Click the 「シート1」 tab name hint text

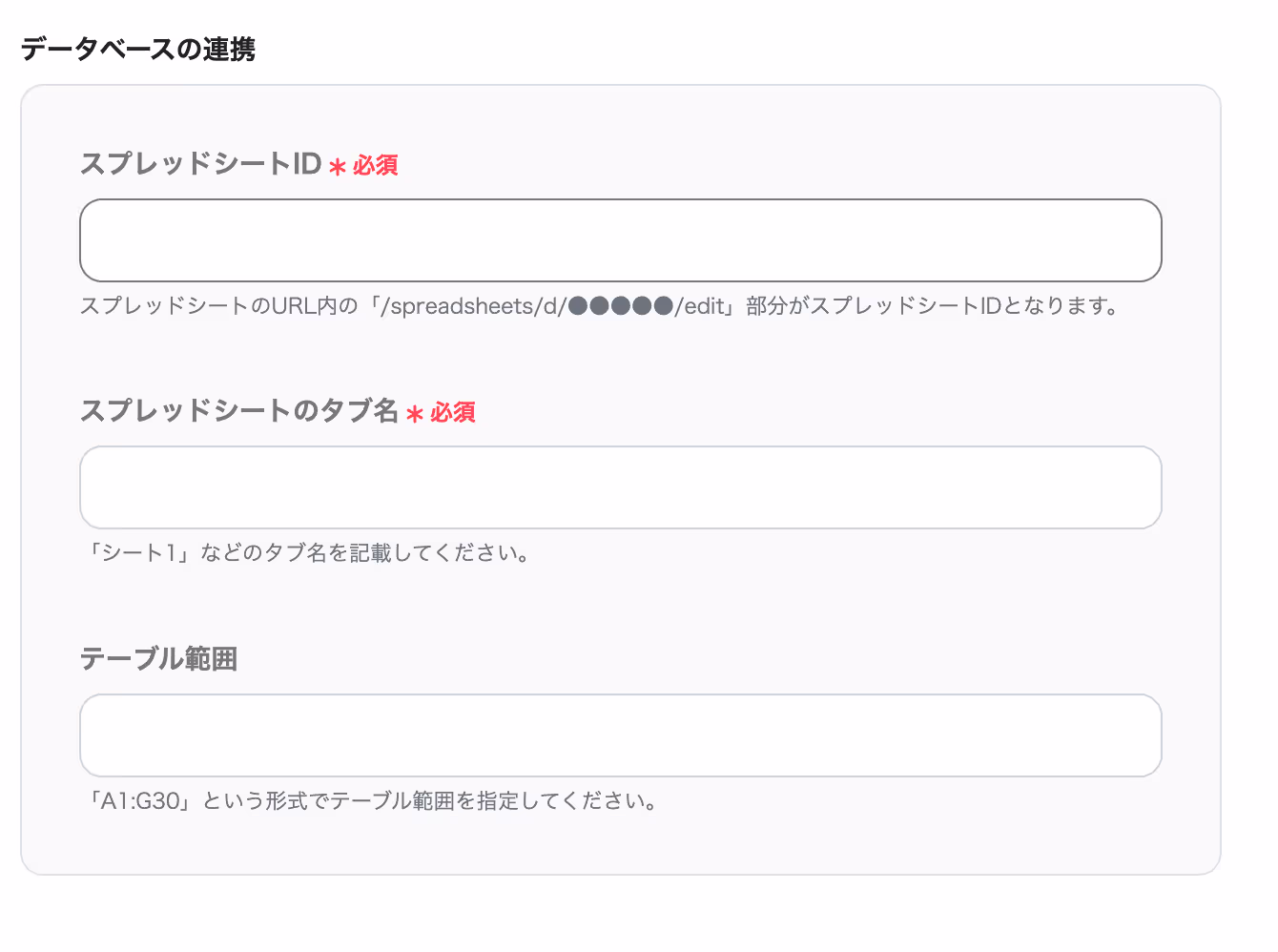coord(307,553)
